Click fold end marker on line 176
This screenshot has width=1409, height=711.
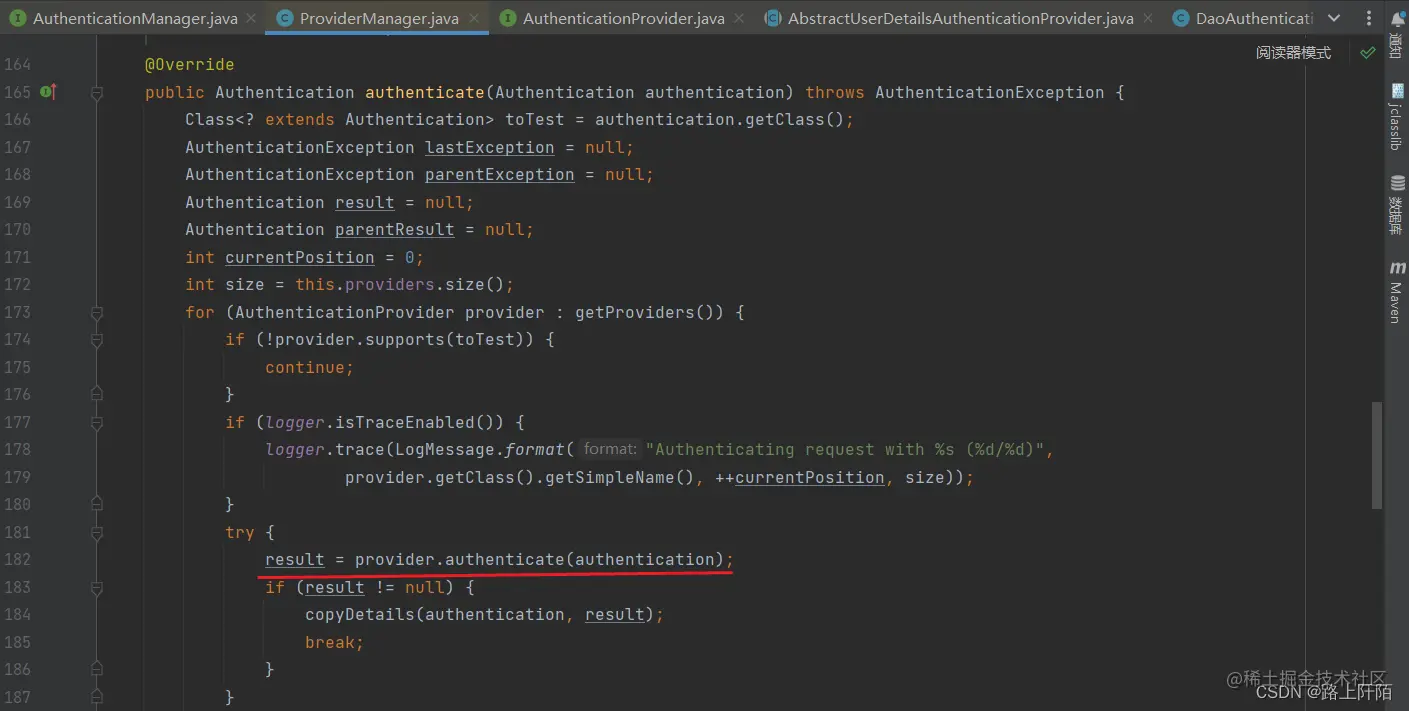click(97, 394)
